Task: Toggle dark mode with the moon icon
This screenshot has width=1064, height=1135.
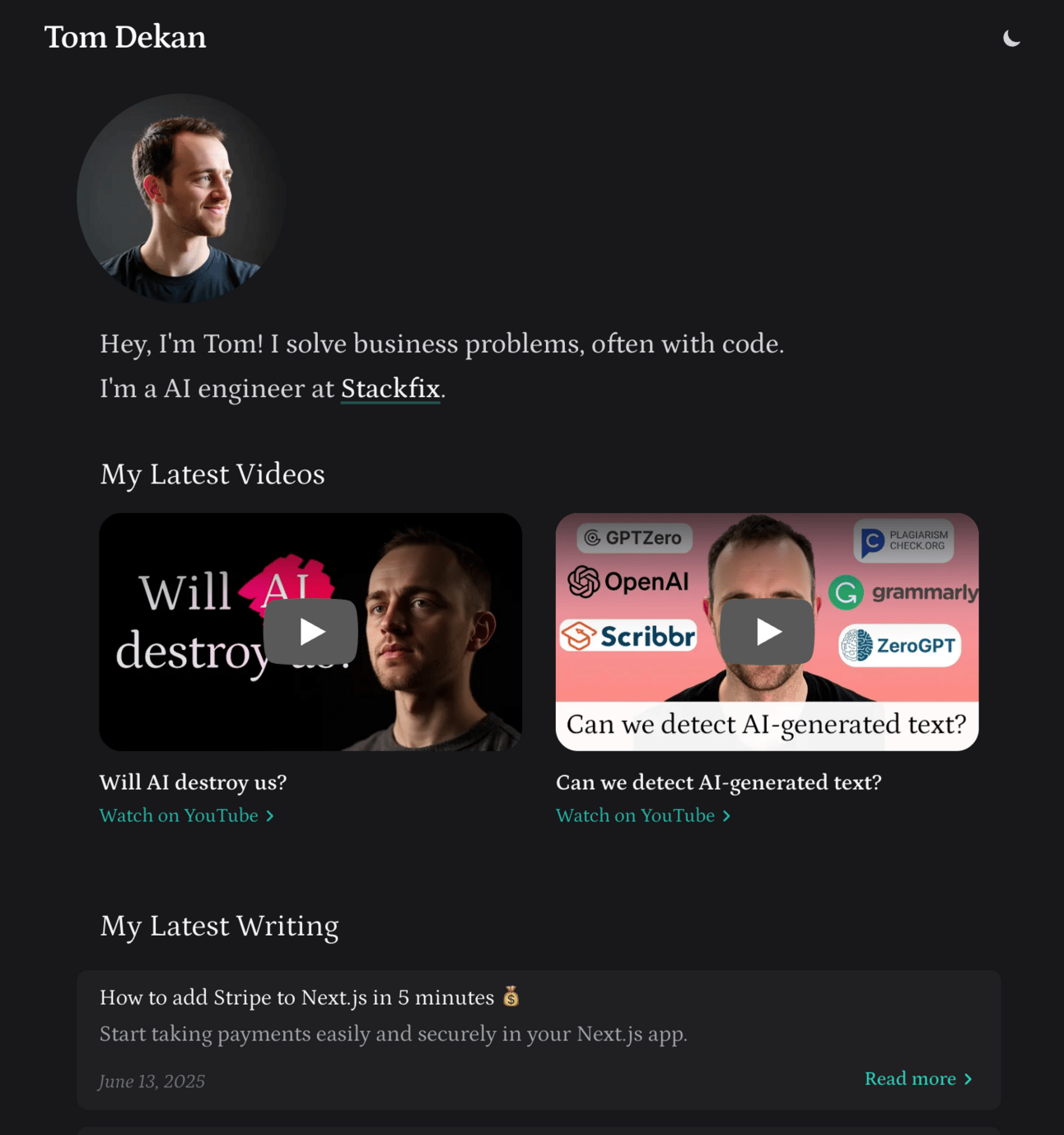Action: 1011,38
